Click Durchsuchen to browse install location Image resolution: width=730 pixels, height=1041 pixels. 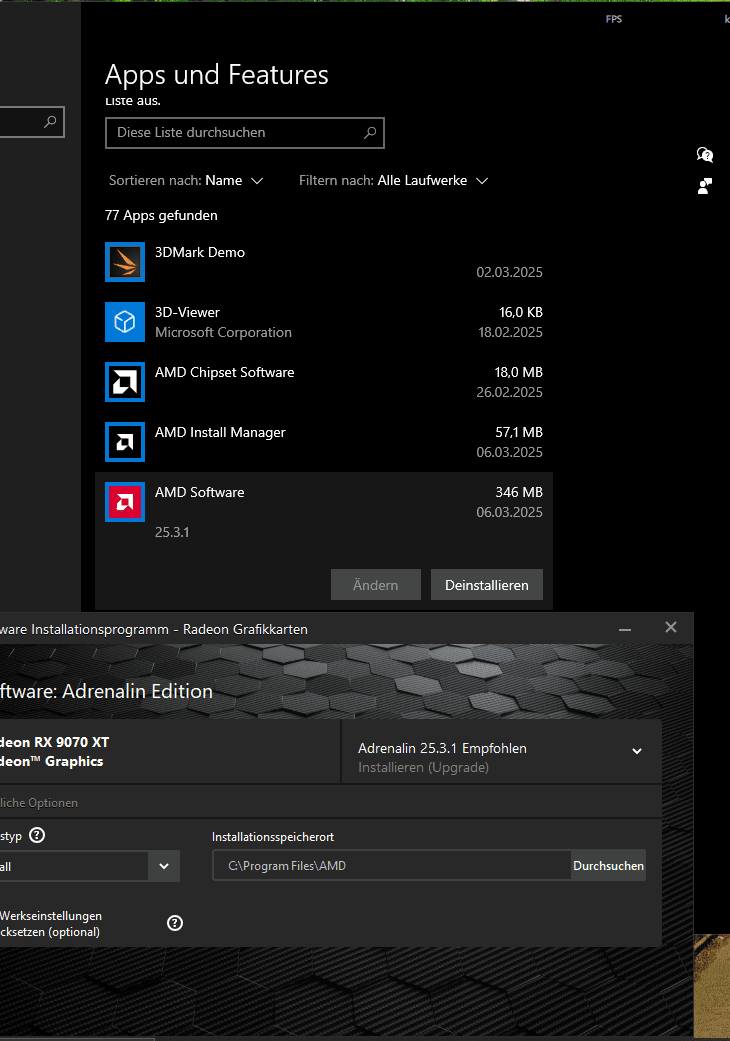coord(608,866)
